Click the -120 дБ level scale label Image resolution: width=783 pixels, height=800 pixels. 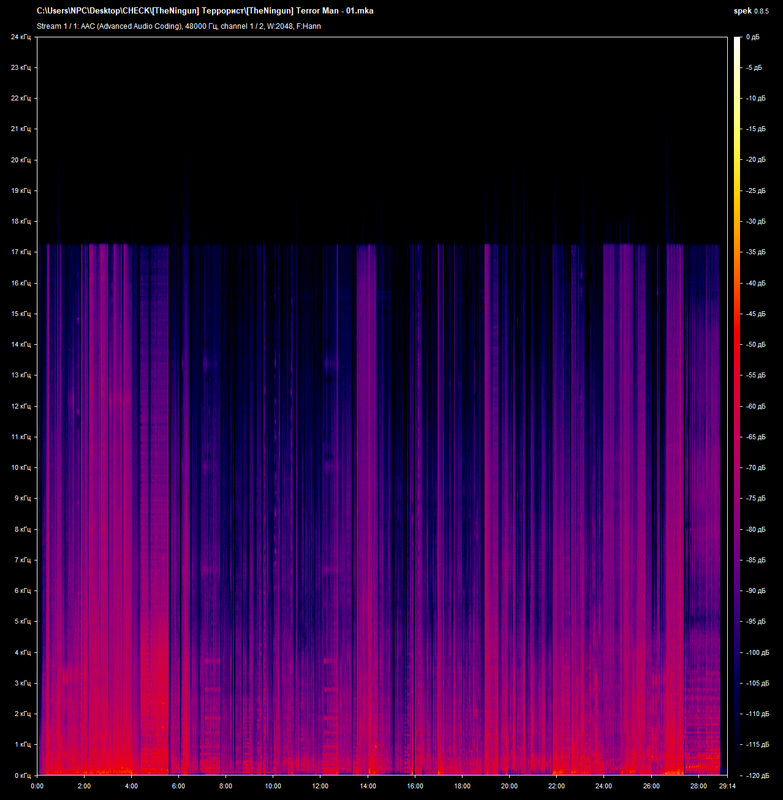[x=757, y=776]
